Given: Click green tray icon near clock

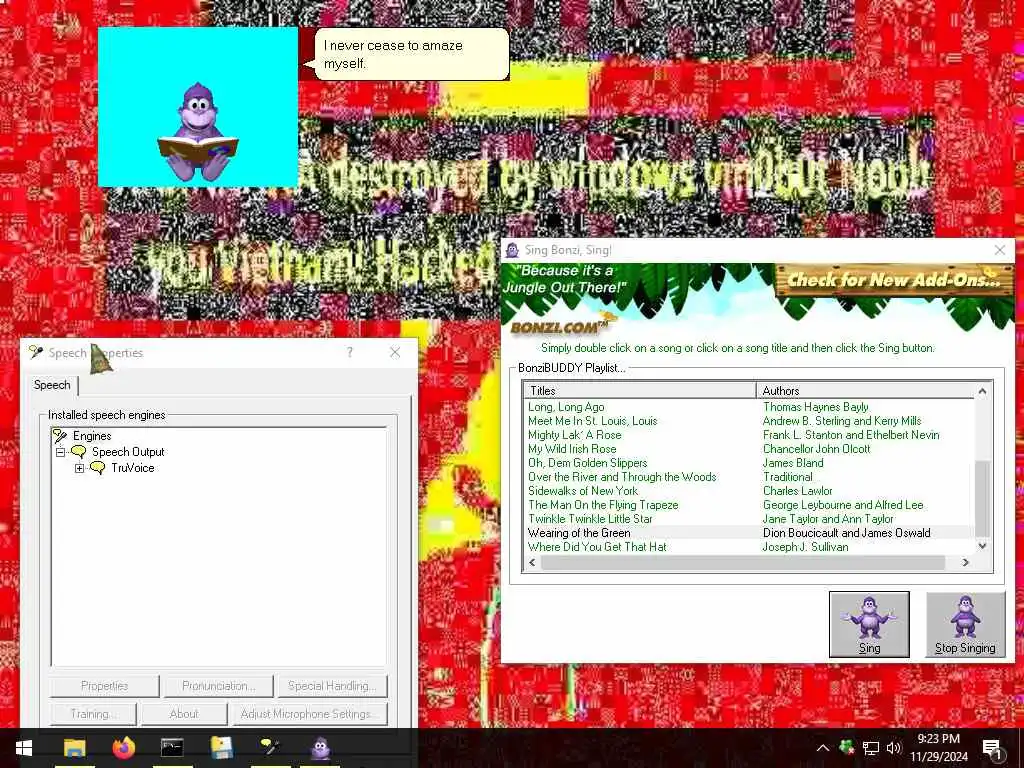Looking at the screenshot, I should tap(846, 747).
